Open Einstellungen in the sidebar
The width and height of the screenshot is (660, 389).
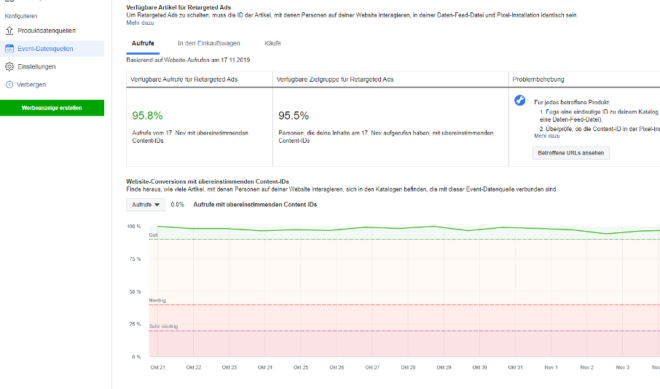[x=37, y=67]
